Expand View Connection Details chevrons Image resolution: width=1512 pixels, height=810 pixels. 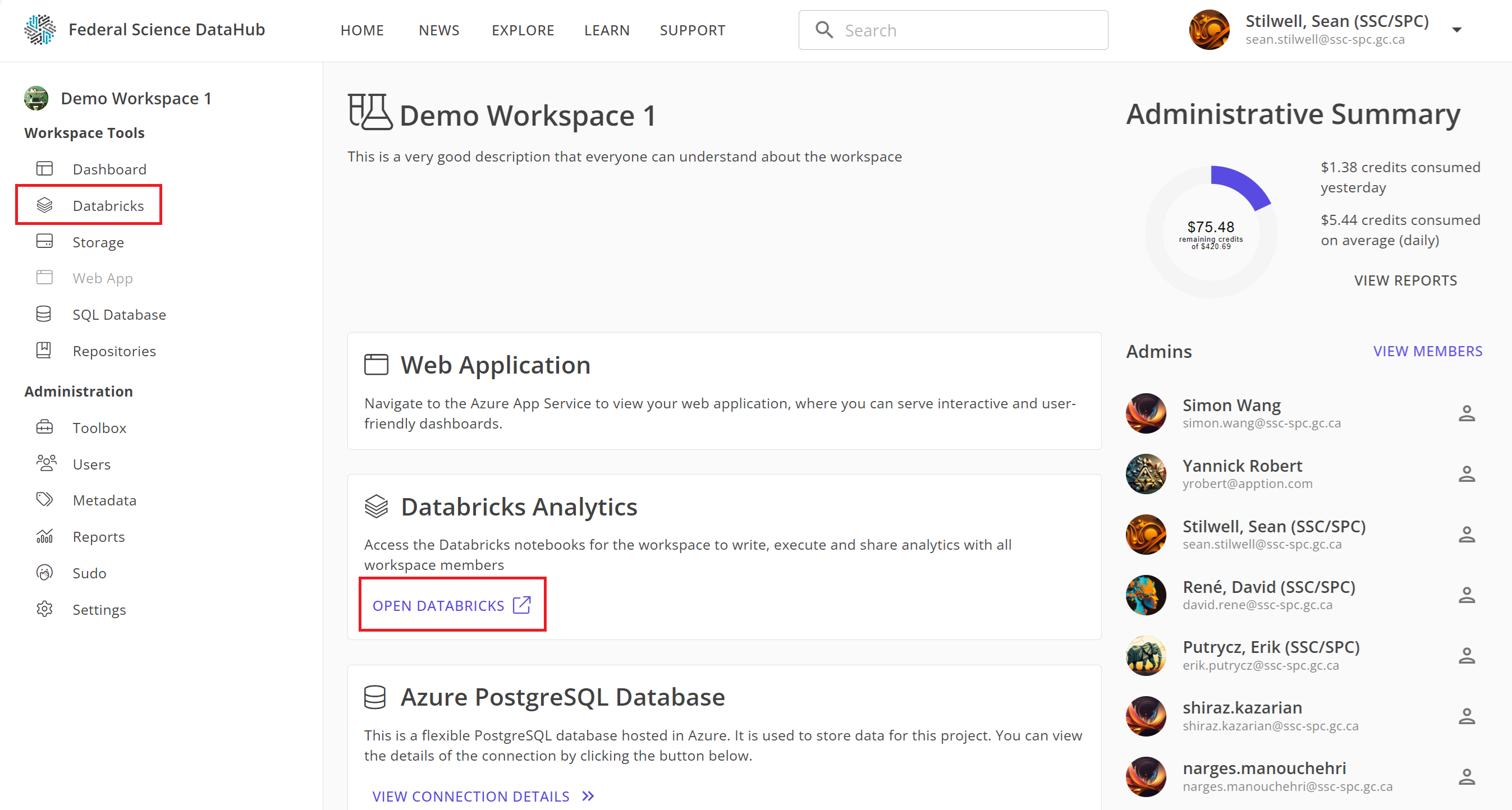587,796
